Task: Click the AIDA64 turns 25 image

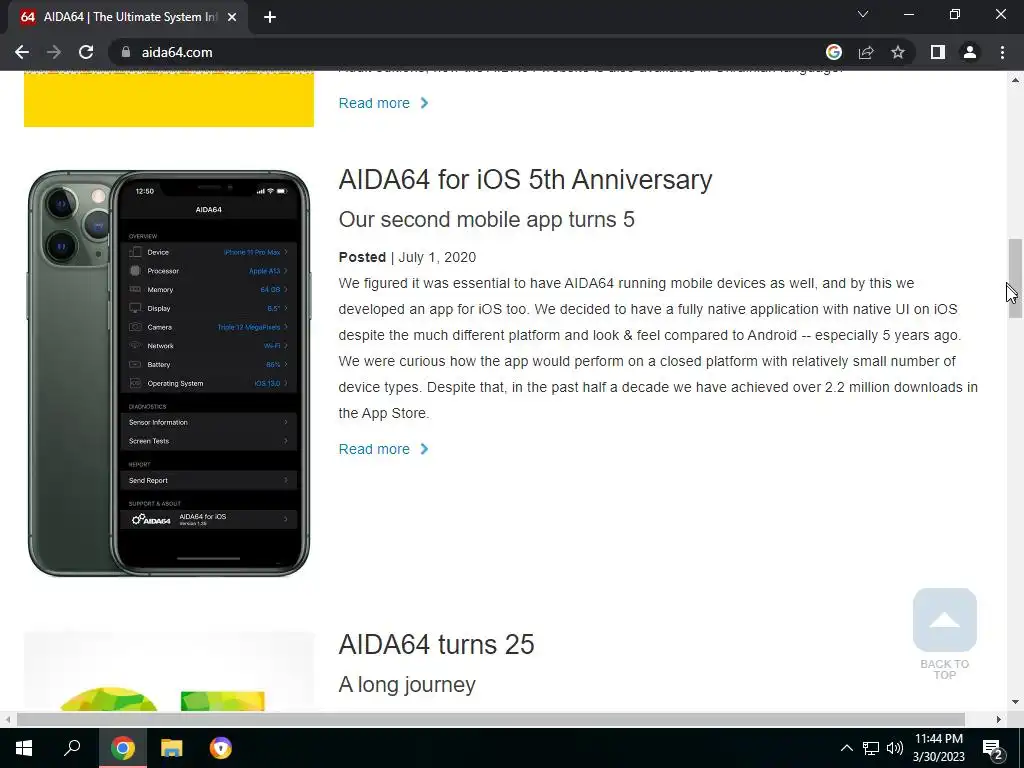Action: 168,671
